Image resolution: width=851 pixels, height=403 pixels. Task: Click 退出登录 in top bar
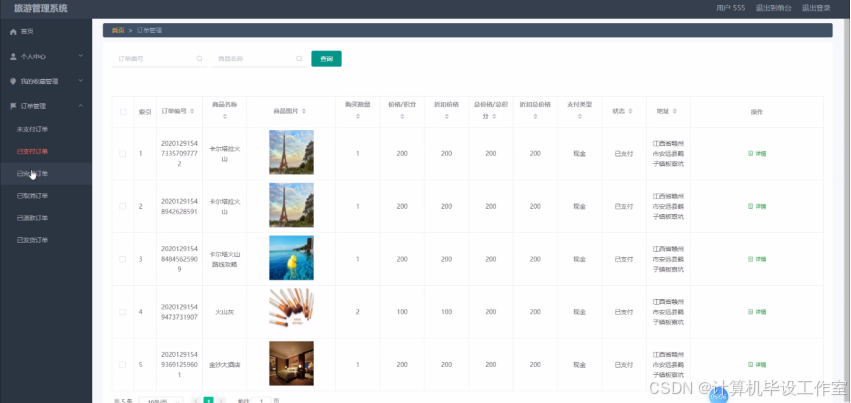click(x=816, y=8)
